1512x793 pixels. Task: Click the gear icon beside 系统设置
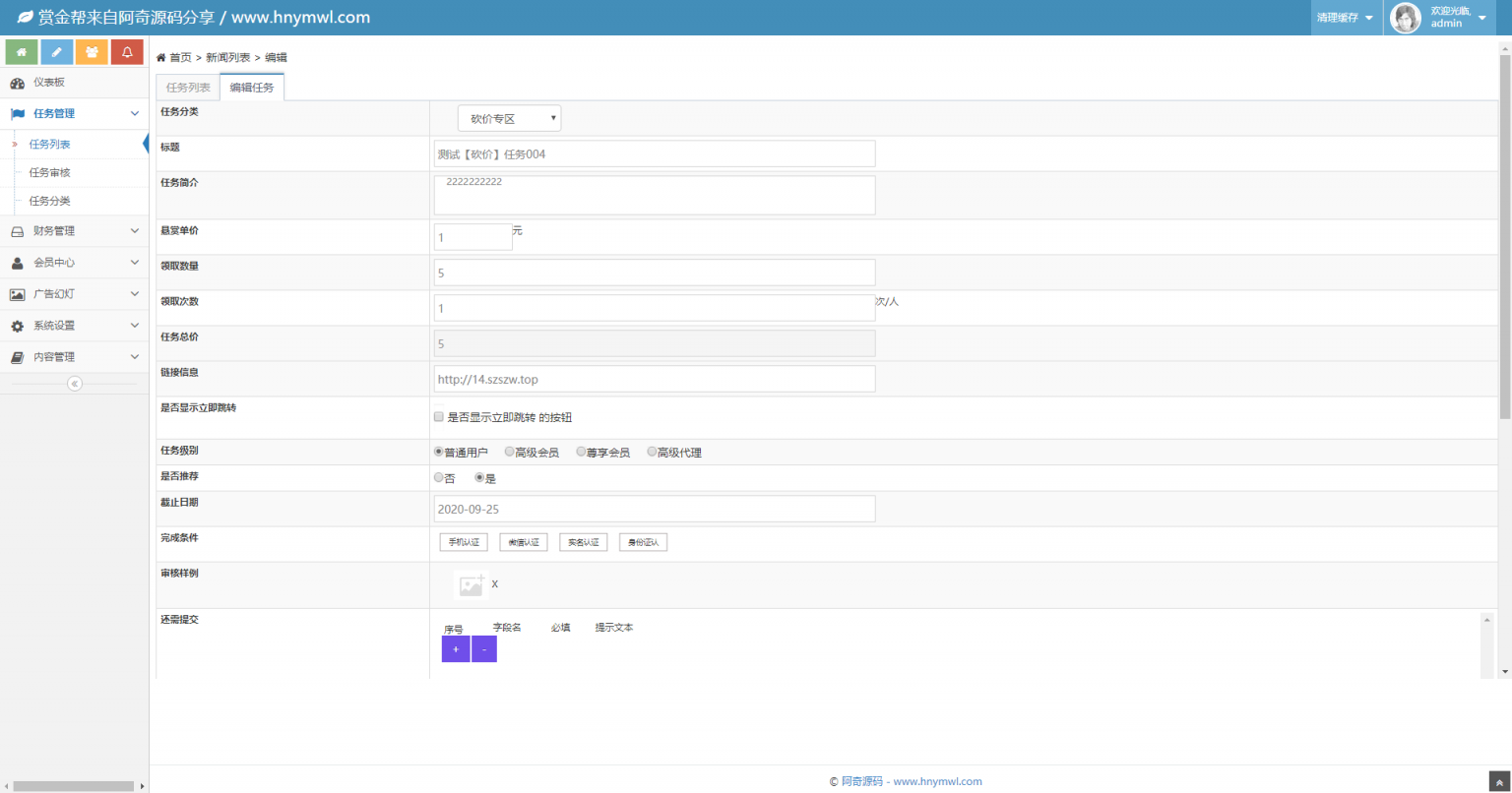pos(17,326)
